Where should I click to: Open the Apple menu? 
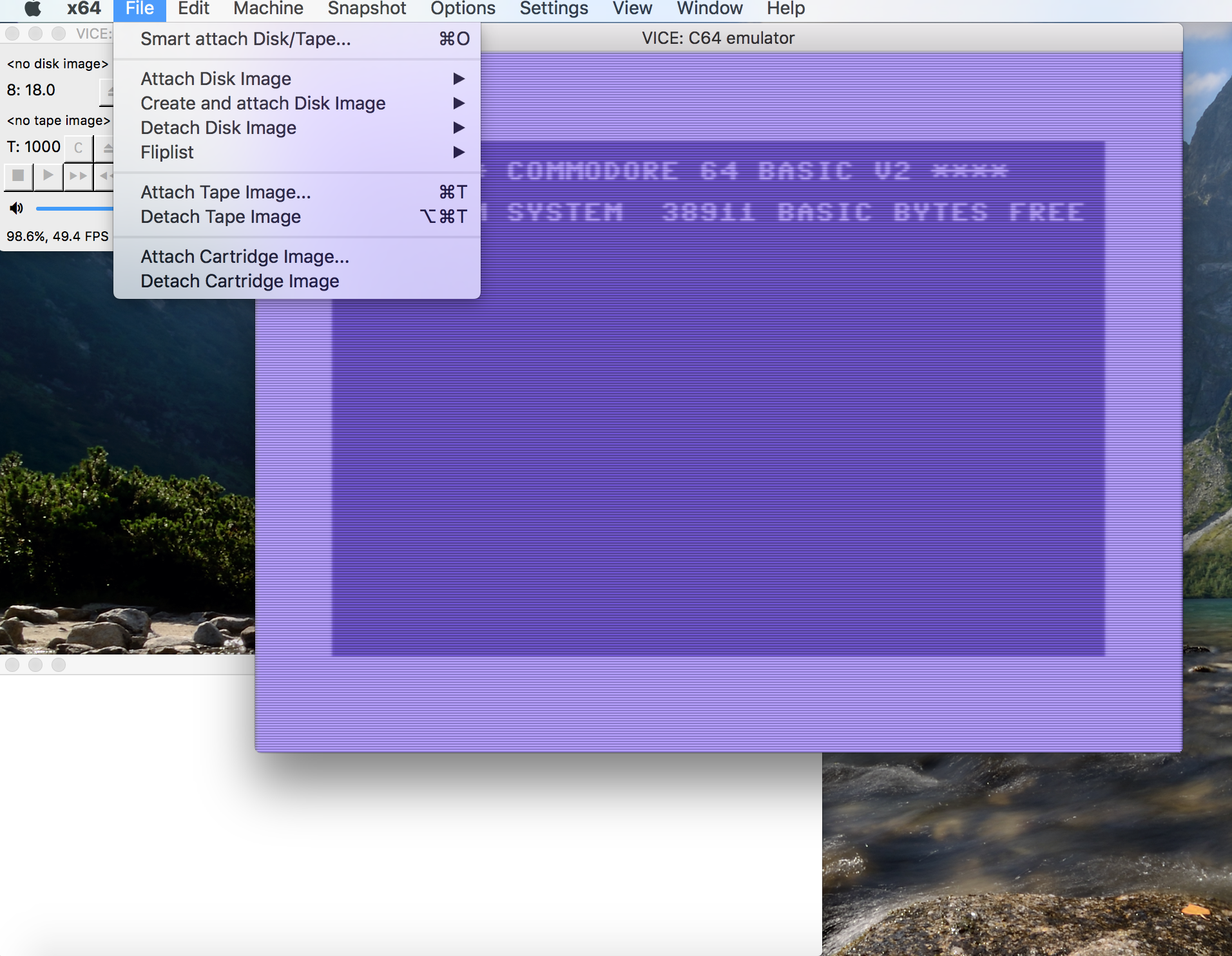click(x=32, y=8)
